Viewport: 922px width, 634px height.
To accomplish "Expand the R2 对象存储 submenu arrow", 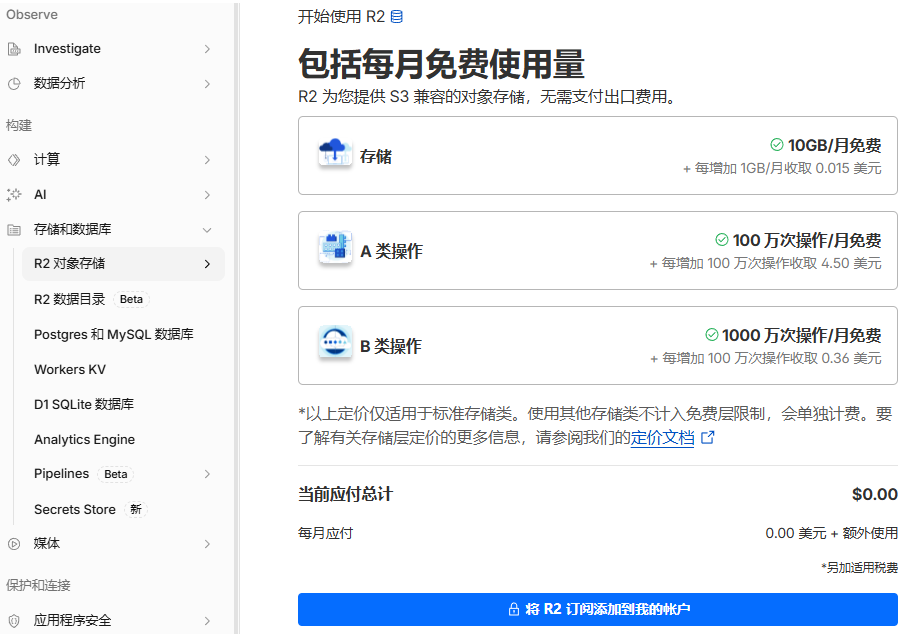I will (x=207, y=264).
